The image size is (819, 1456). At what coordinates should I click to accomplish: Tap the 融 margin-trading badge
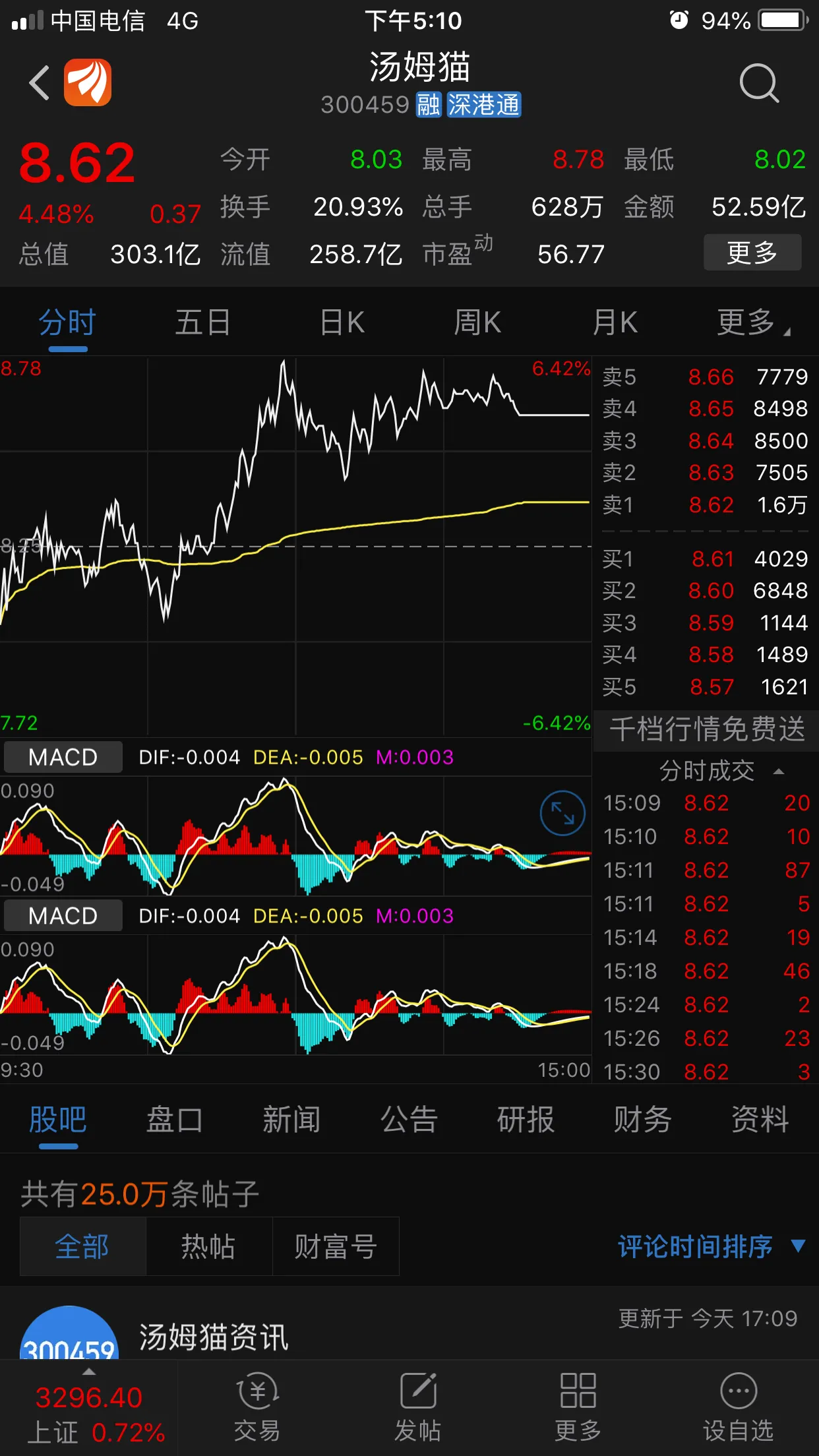pyautogui.click(x=429, y=105)
